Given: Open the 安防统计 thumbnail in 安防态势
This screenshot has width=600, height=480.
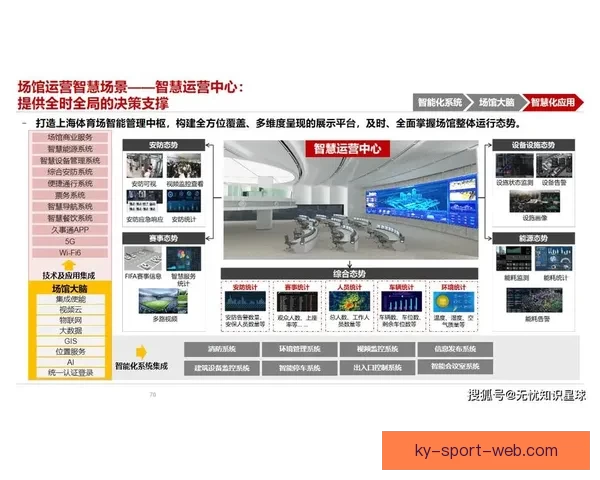Looking at the screenshot, I should [x=184, y=201].
